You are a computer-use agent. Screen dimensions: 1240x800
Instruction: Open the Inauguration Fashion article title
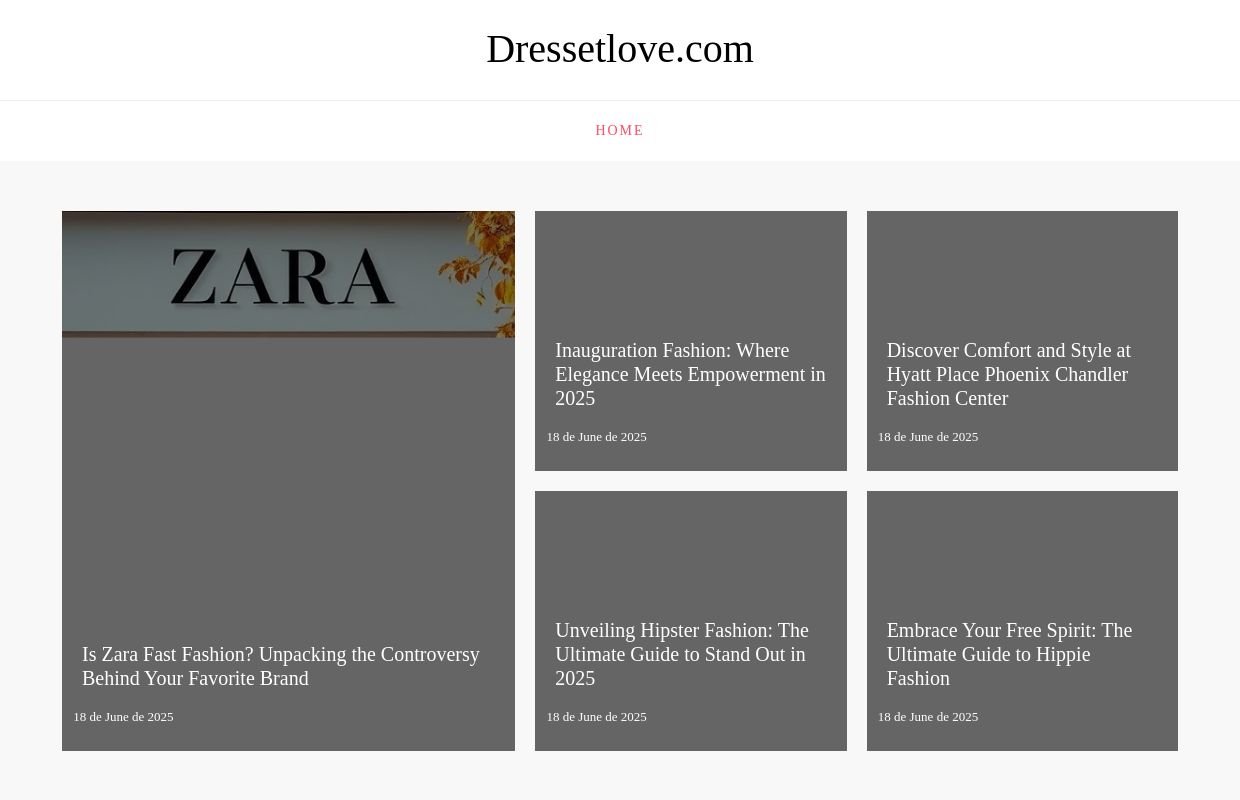click(691, 374)
